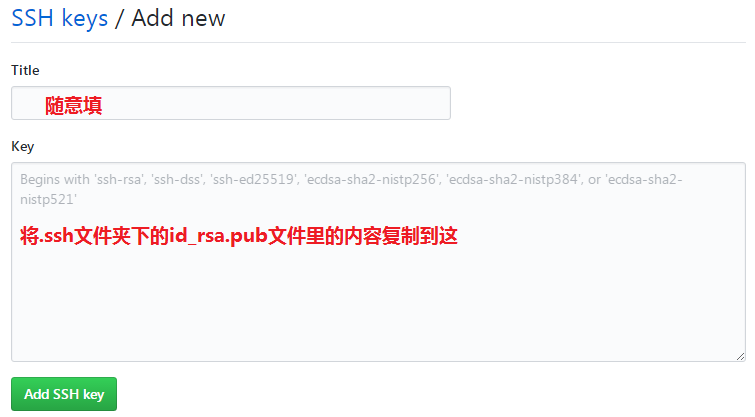The height and width of the screenshot is (417, 755).
Task: Click the 'Begins with ssh-rsa' placeholder text
Action: (82, 180)
